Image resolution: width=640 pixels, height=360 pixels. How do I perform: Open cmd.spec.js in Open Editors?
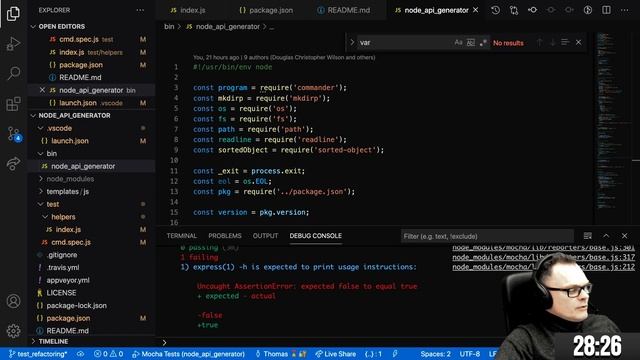[x=79, y=40]
